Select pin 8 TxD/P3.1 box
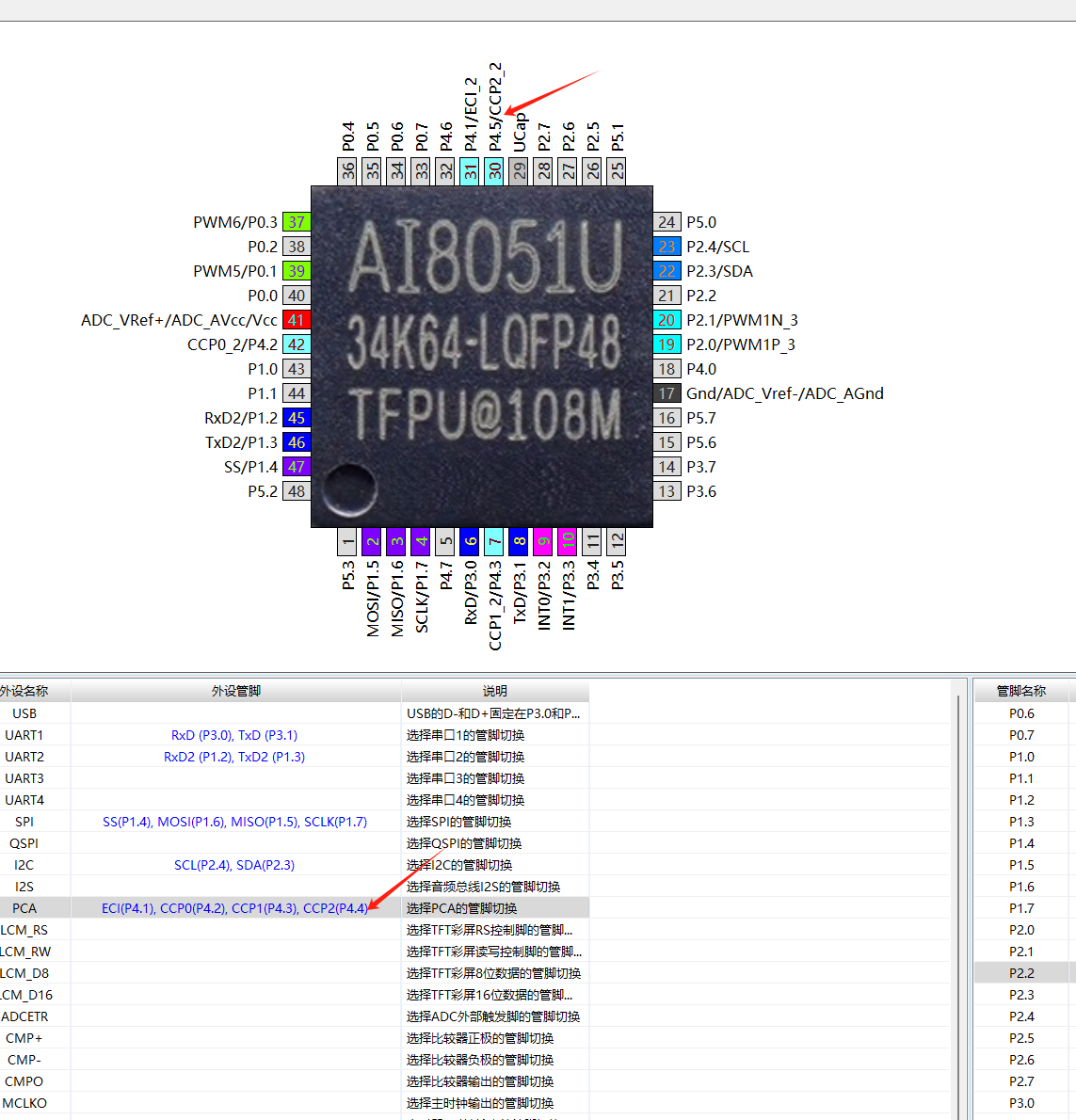This screenshot has height=1120, width=1076. [519, 541]
